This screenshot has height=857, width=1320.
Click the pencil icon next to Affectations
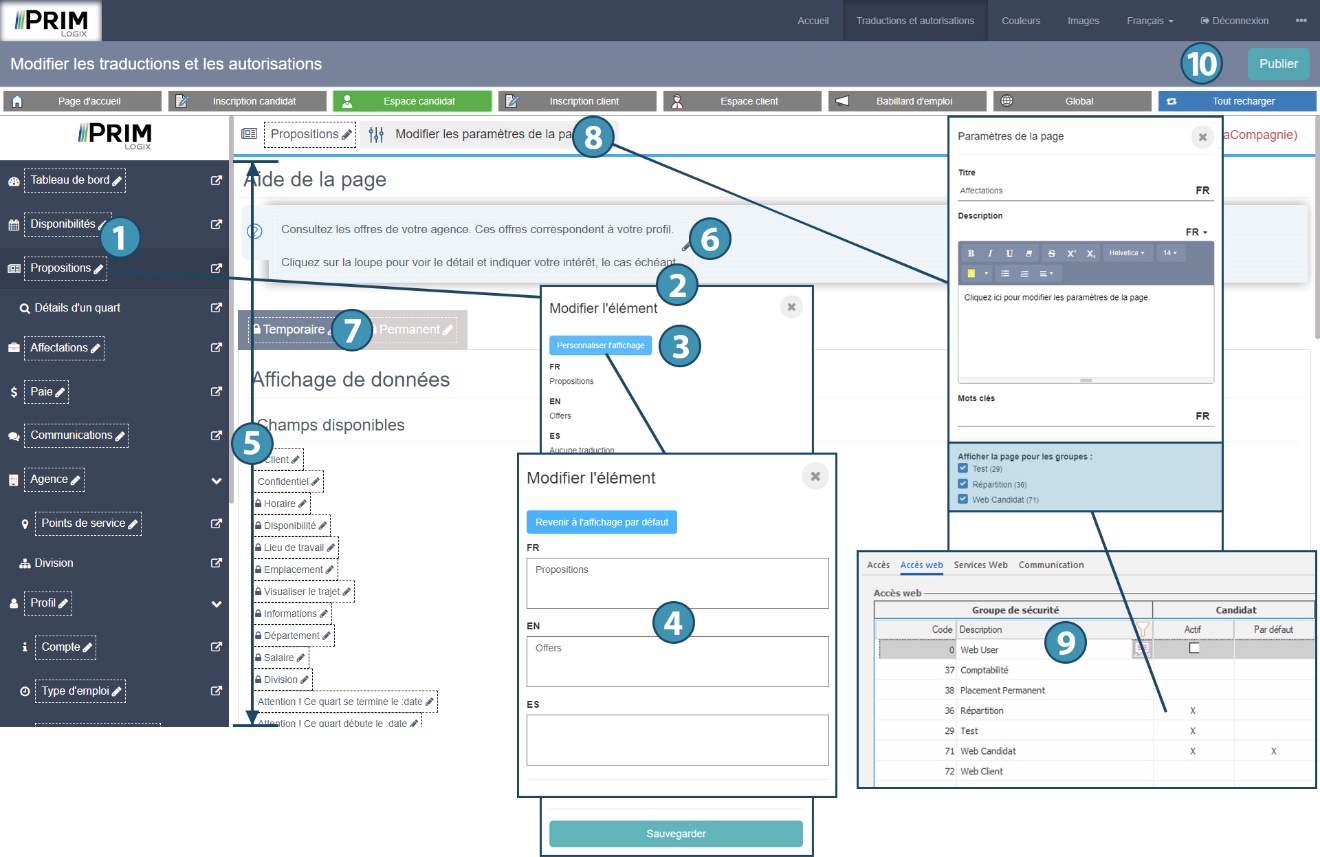click(x=96, y=348)
